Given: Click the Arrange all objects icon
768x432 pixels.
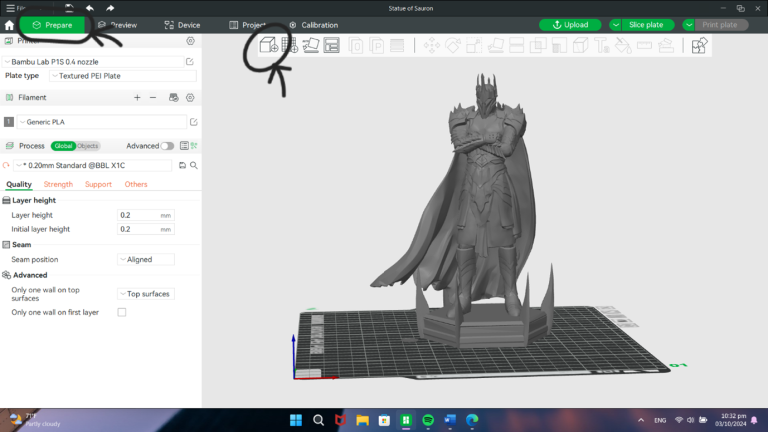Looking at the screenshot, I should 332,45.
